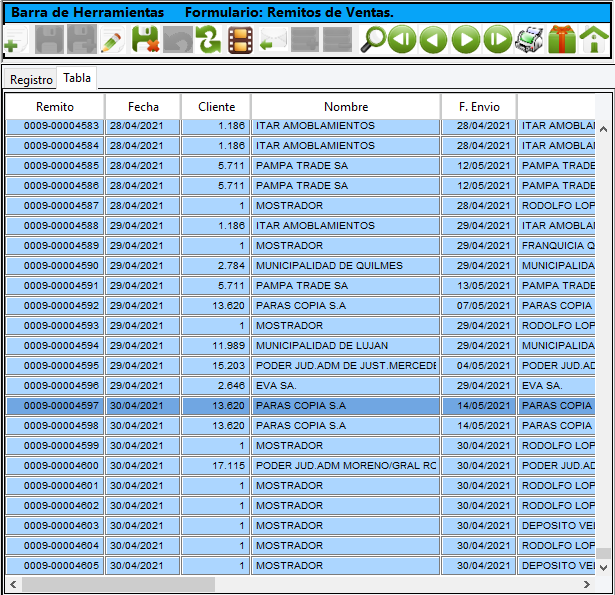Click the film strip icon
This screenshot has height=595, width=615.
240,40
